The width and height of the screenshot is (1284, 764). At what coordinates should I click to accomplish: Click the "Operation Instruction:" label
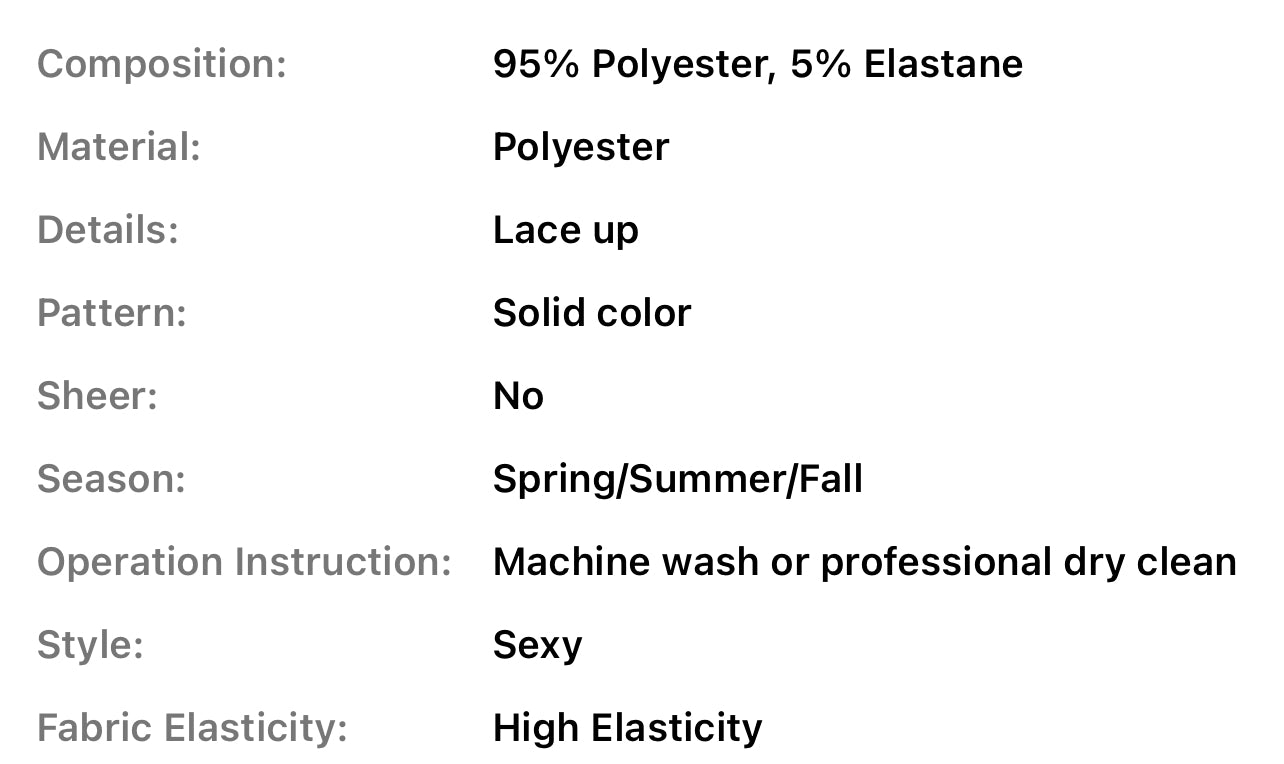pyautogui.click(x=245, y=563)
